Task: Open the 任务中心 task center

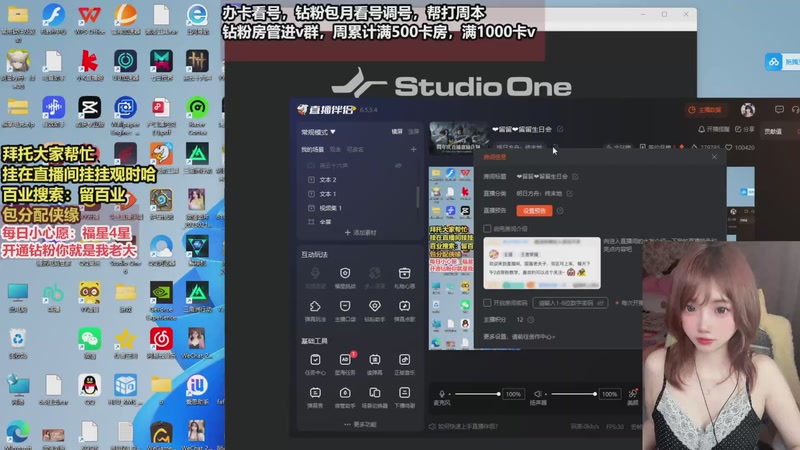Action: pos(315,364)
